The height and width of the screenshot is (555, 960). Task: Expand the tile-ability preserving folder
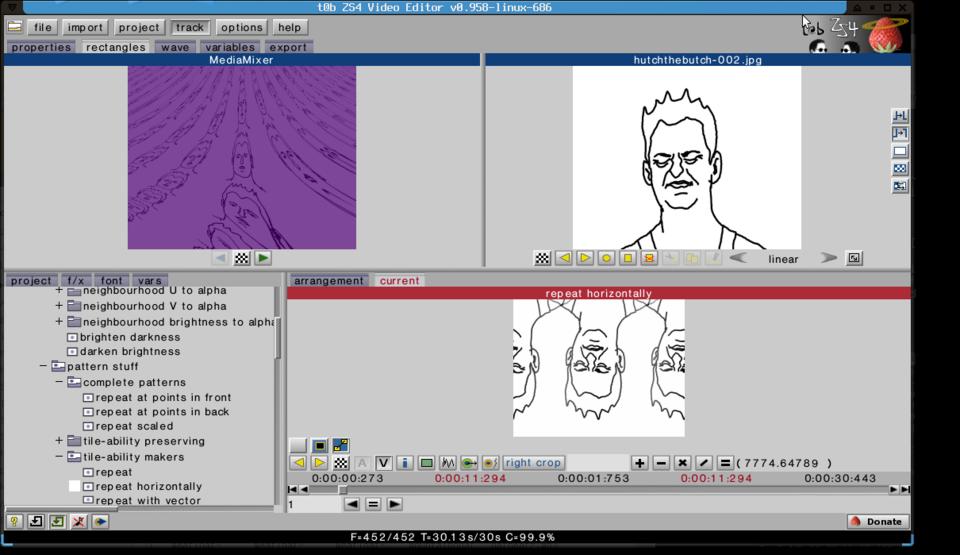59,441
